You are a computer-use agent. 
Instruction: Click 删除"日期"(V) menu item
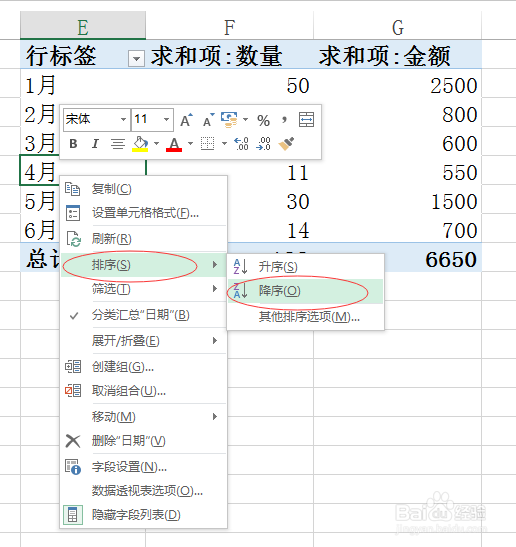coord(144,441)
